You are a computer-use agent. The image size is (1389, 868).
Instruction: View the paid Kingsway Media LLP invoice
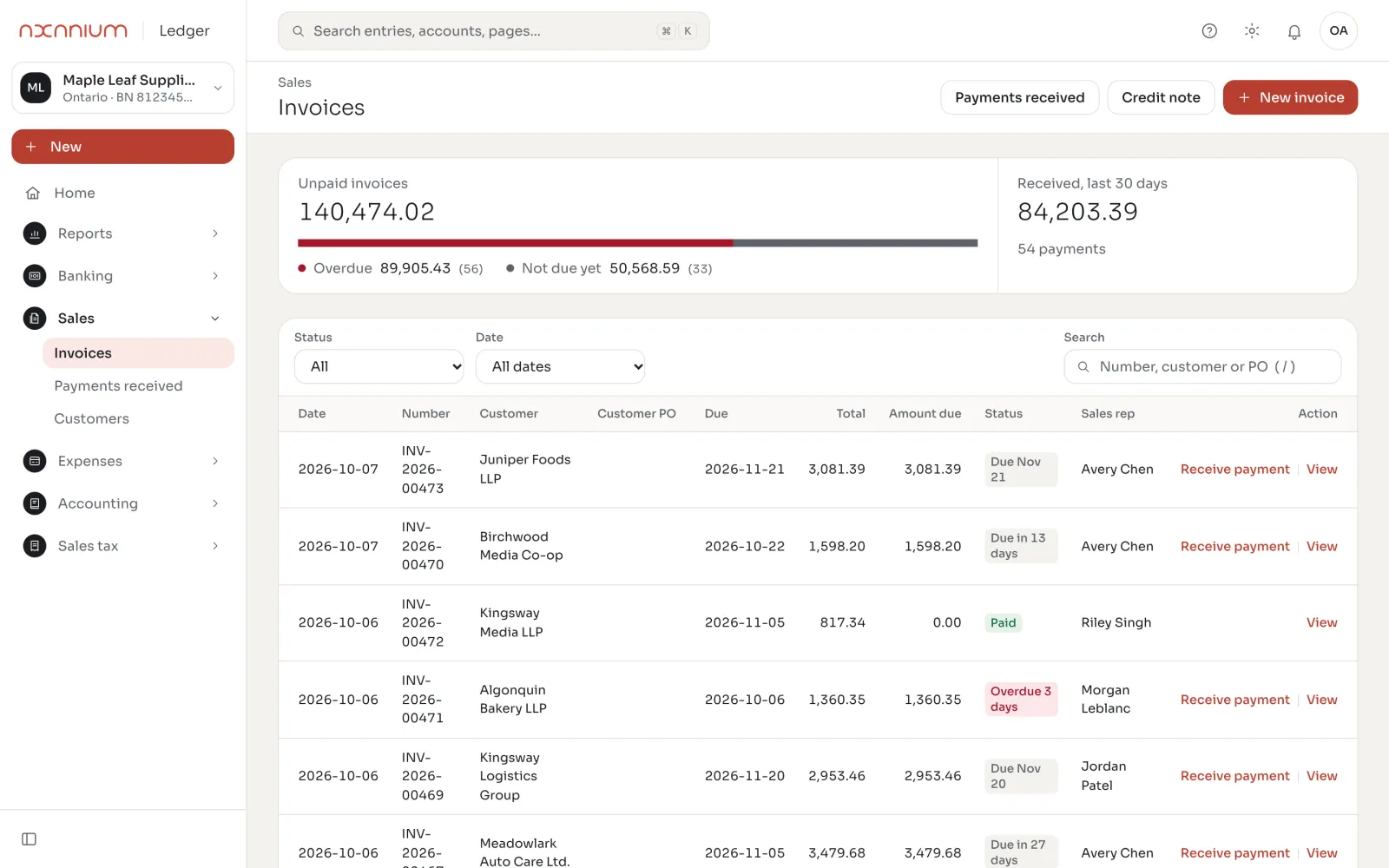1321,623
